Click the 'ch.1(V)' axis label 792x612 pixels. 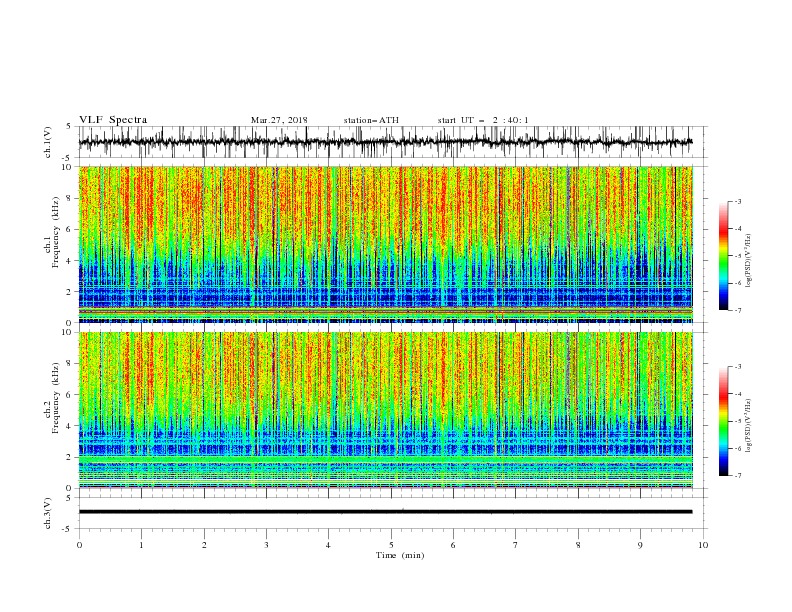point(48,142)
